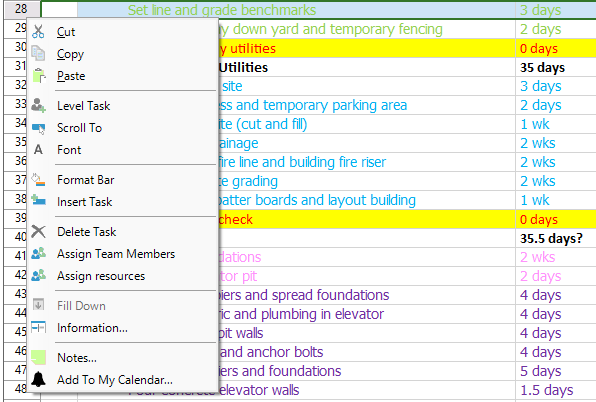Click the scissors Cut icon
This screenshot has width=596, height=402.
38,32
